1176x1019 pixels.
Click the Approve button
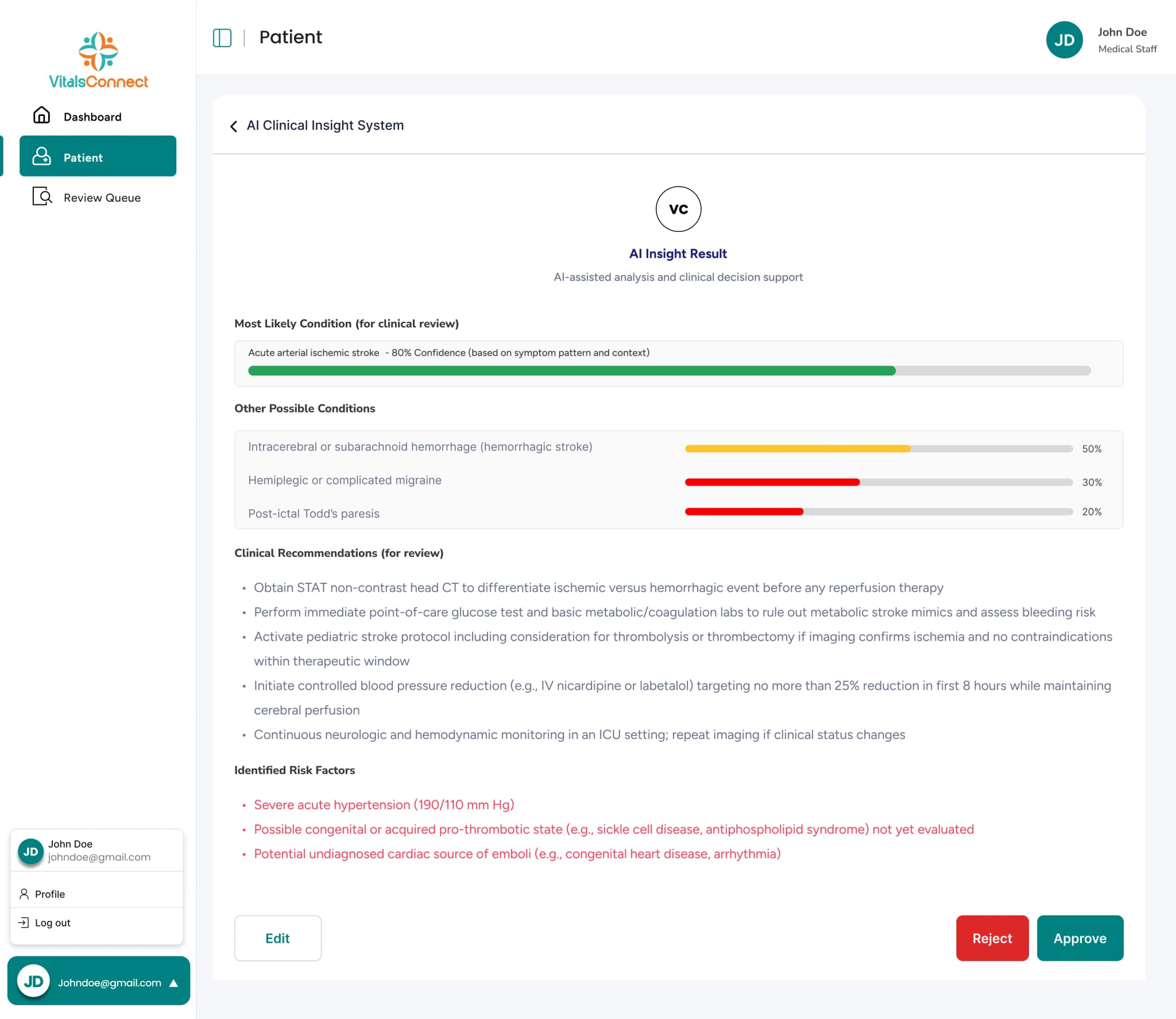[1080, 938]
